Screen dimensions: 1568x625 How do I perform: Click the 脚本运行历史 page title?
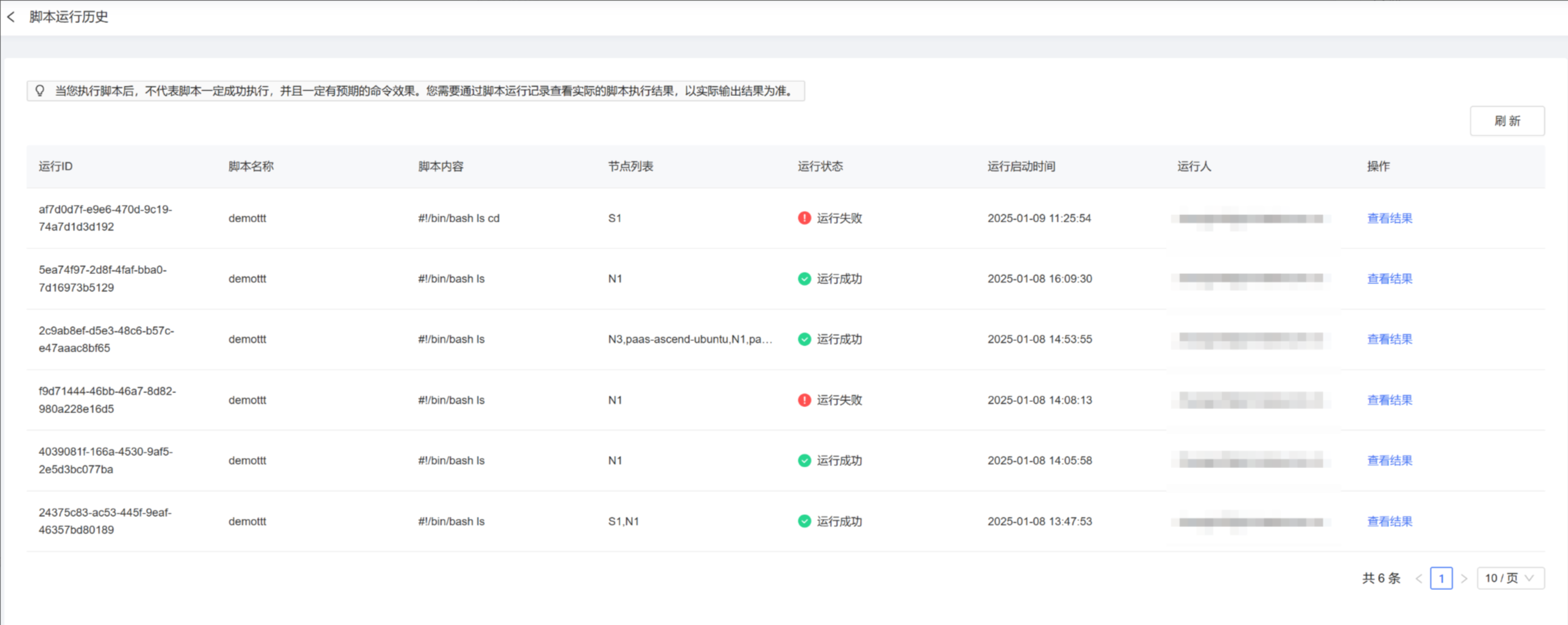(x=69, y=17)
